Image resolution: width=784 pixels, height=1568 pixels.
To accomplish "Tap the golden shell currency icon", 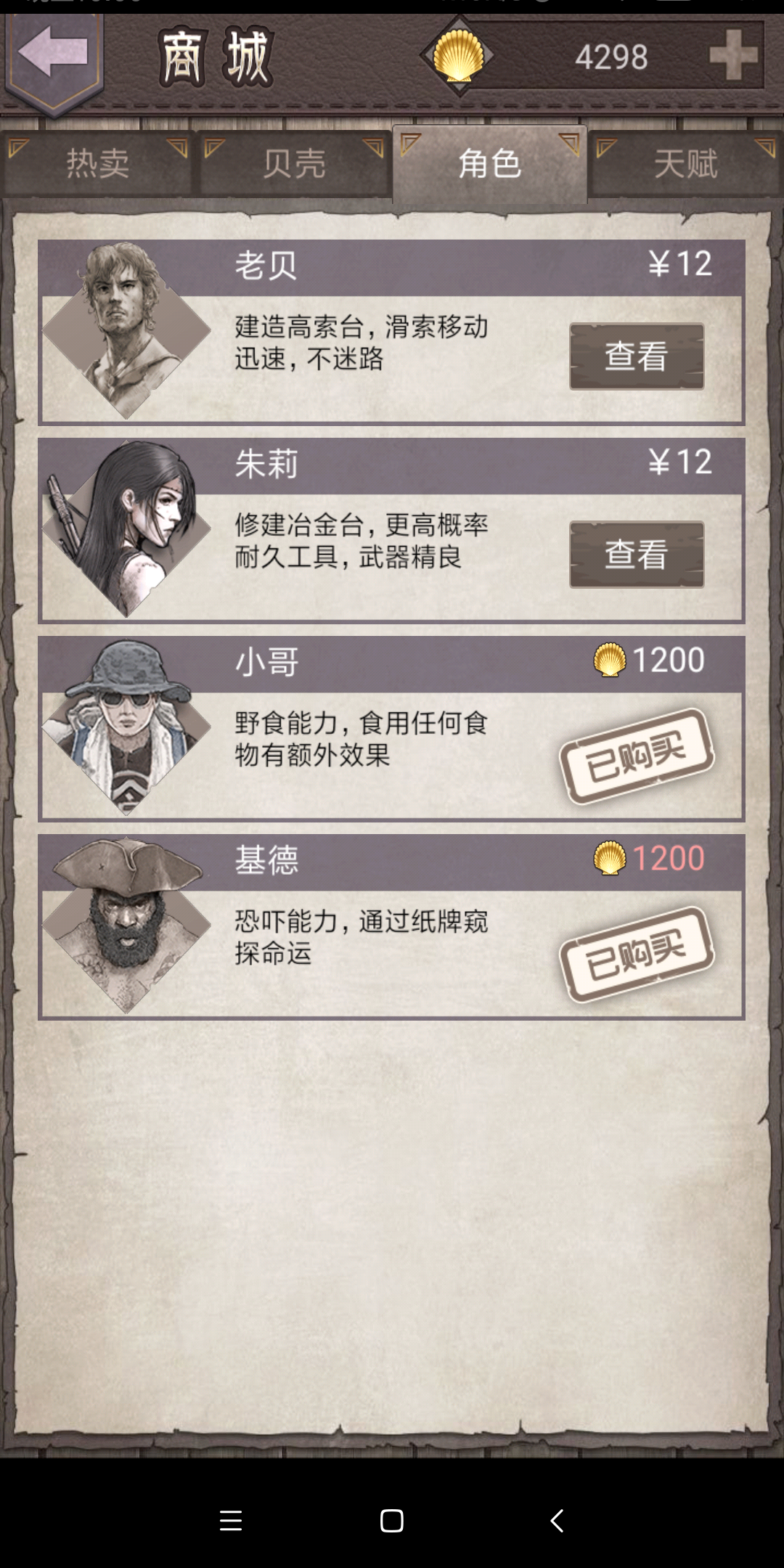I will coord(458,56).
